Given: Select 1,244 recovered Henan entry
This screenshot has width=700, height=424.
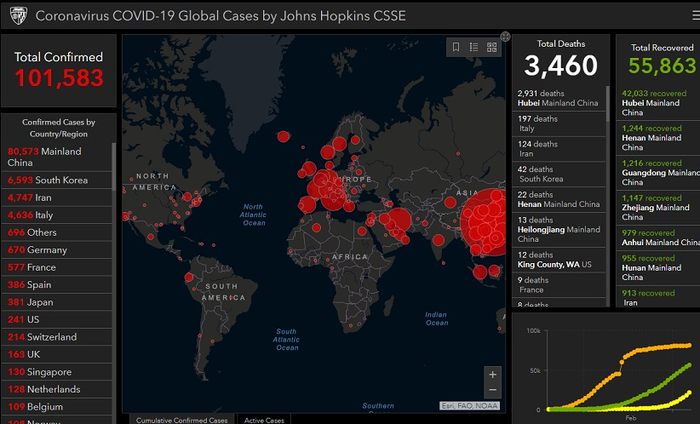Looking at the screenshot, I should [658, 138].
